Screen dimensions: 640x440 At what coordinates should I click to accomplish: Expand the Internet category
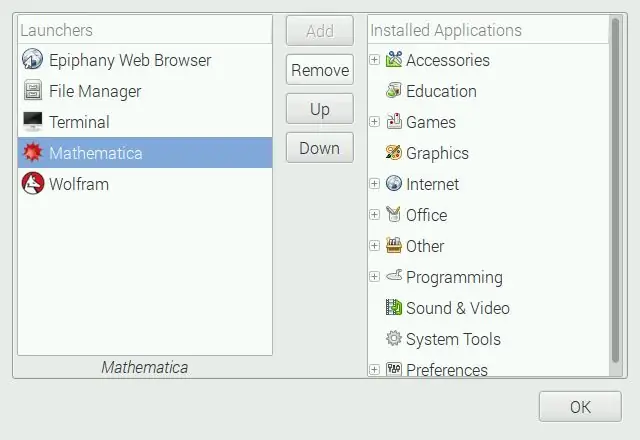(x=374, y=184)
